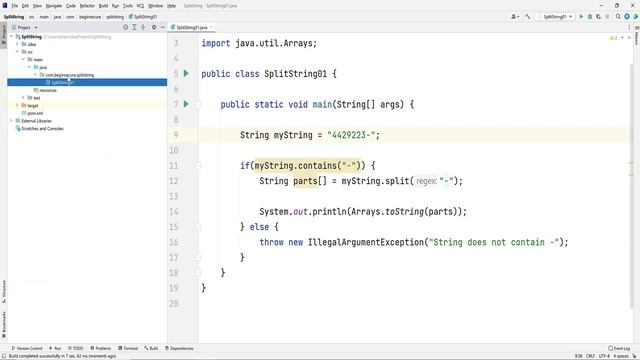
Task: Collapse the main folder in project tree
Action: tap(23, 60)
